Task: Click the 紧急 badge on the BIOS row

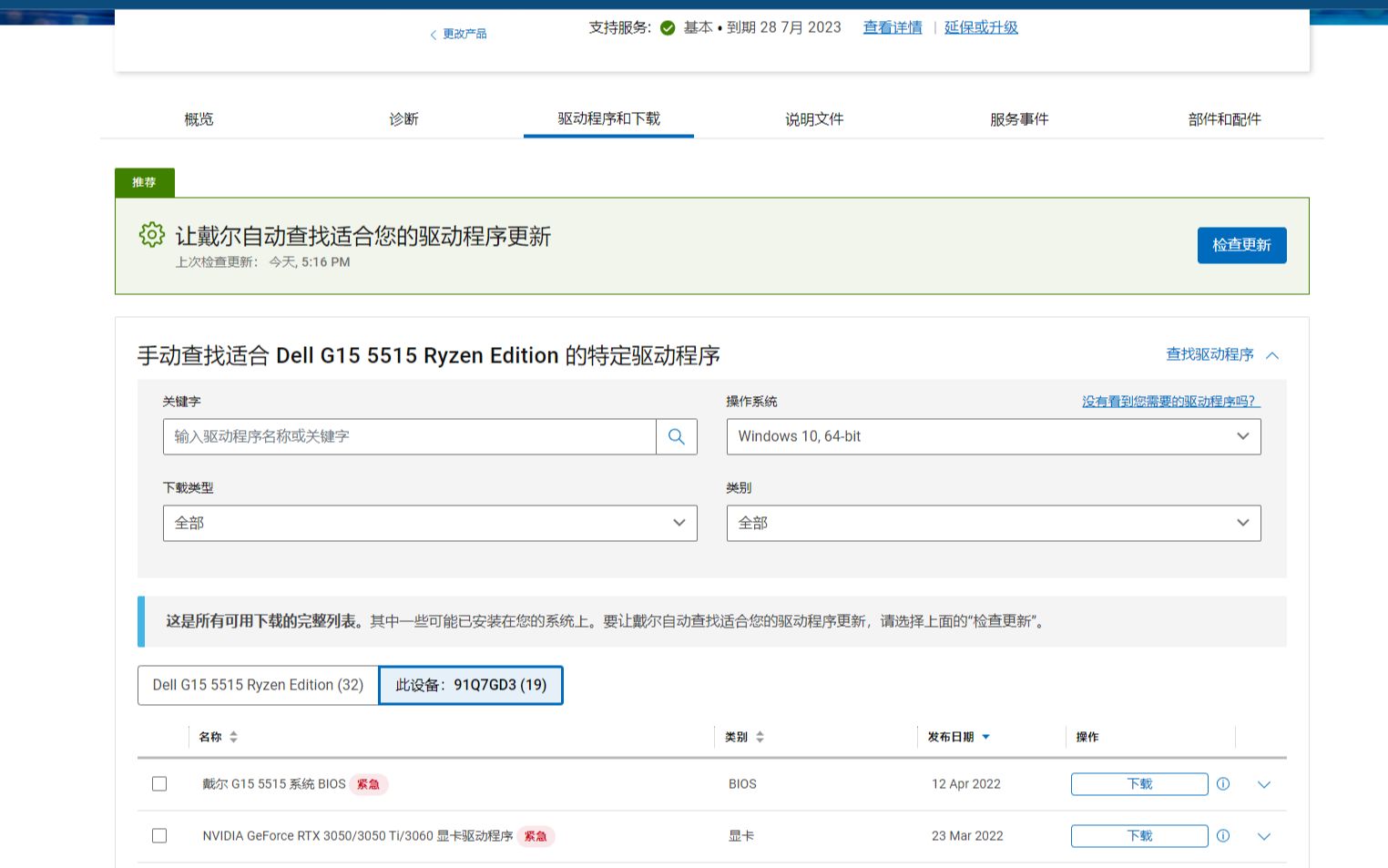Action: [368, 784]
